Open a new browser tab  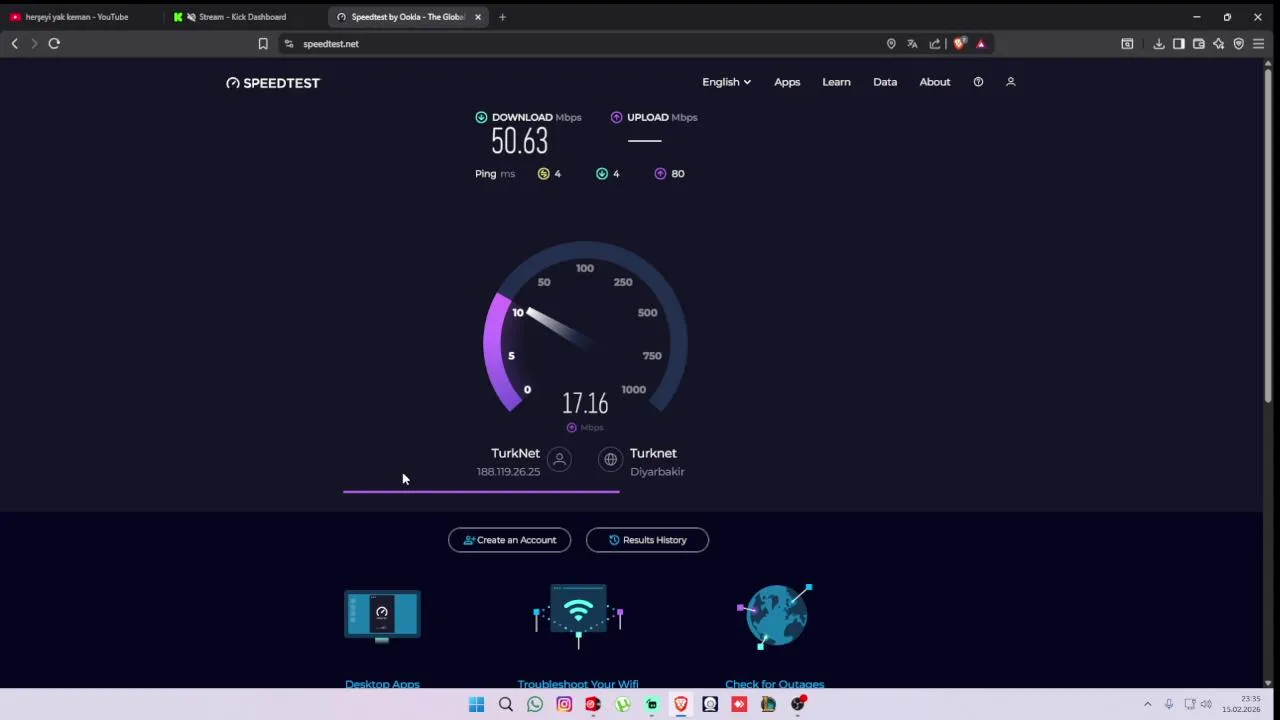click(x=502, y=17)
